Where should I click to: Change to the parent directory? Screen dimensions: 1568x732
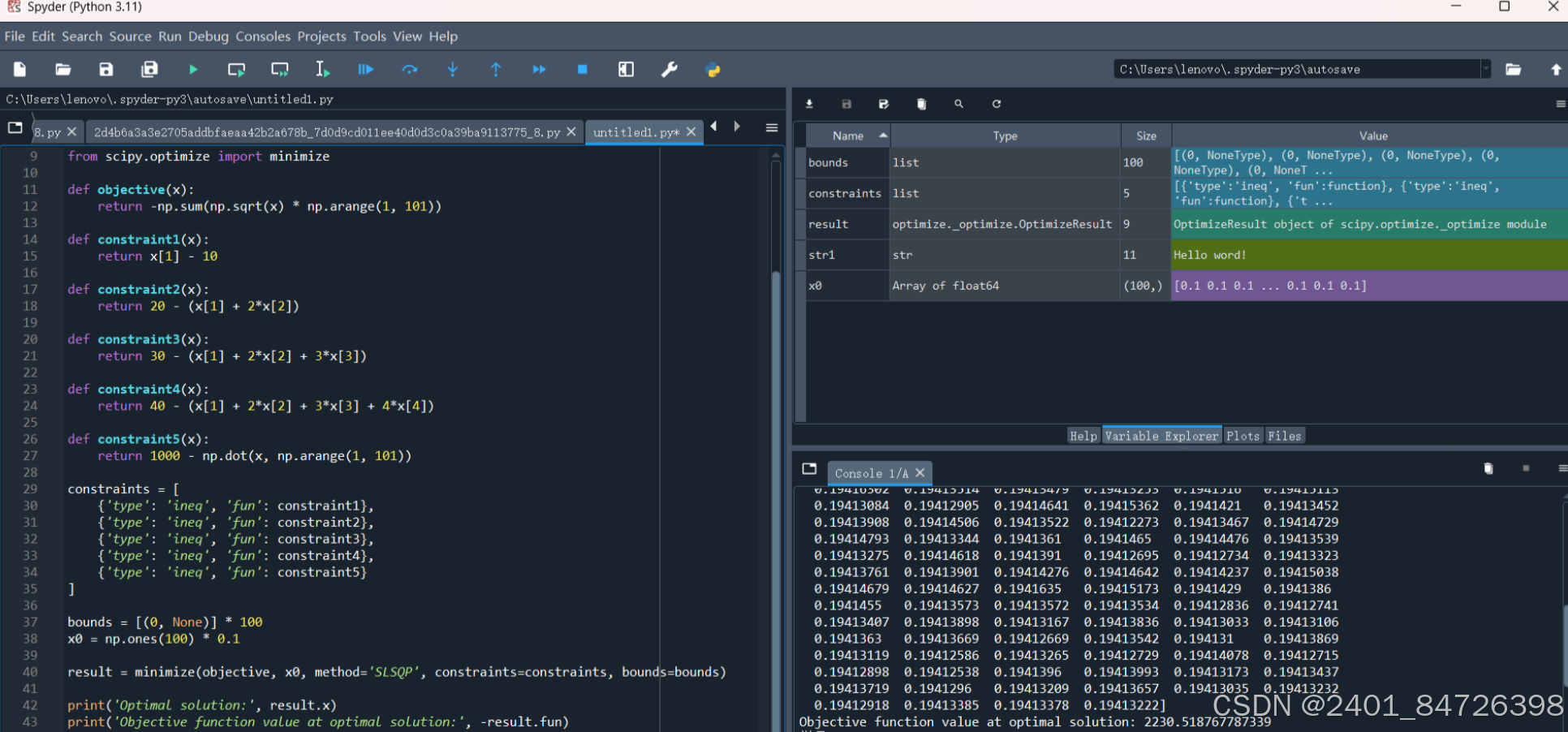pyautogui.click(x=1556, y=70)
